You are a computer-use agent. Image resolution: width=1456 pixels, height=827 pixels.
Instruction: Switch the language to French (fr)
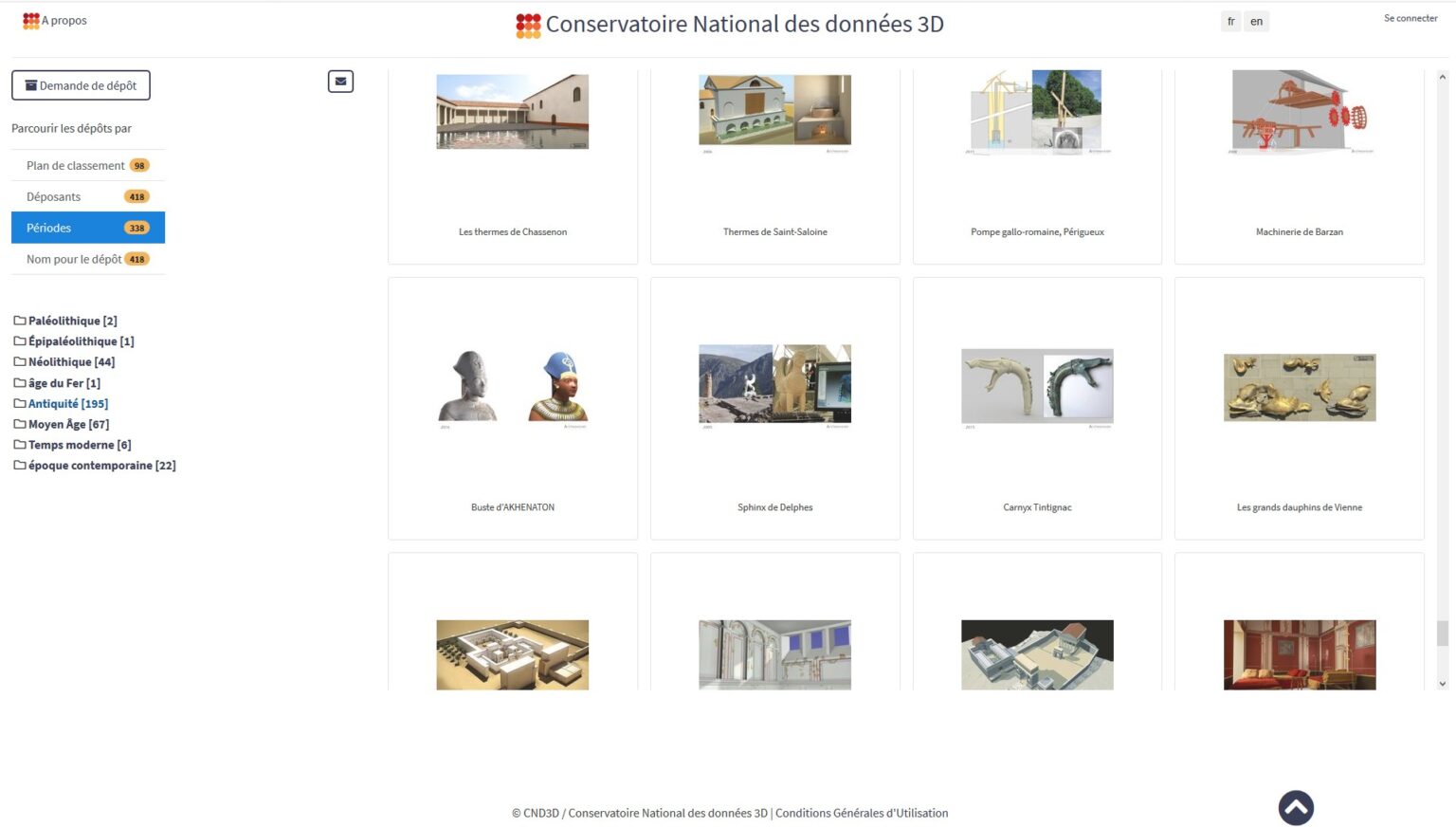coord(1230,21)
